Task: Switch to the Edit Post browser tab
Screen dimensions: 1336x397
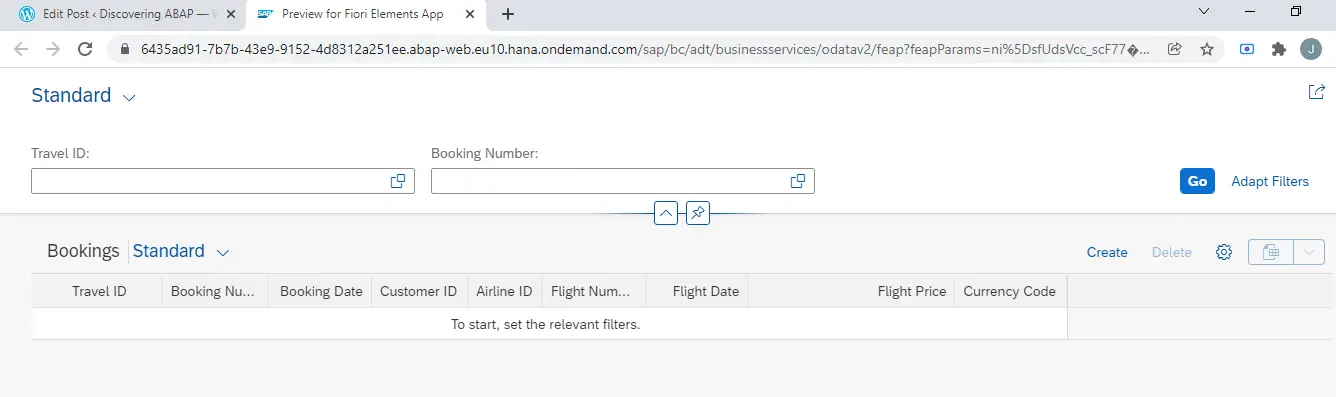Action: click(119, 14)
